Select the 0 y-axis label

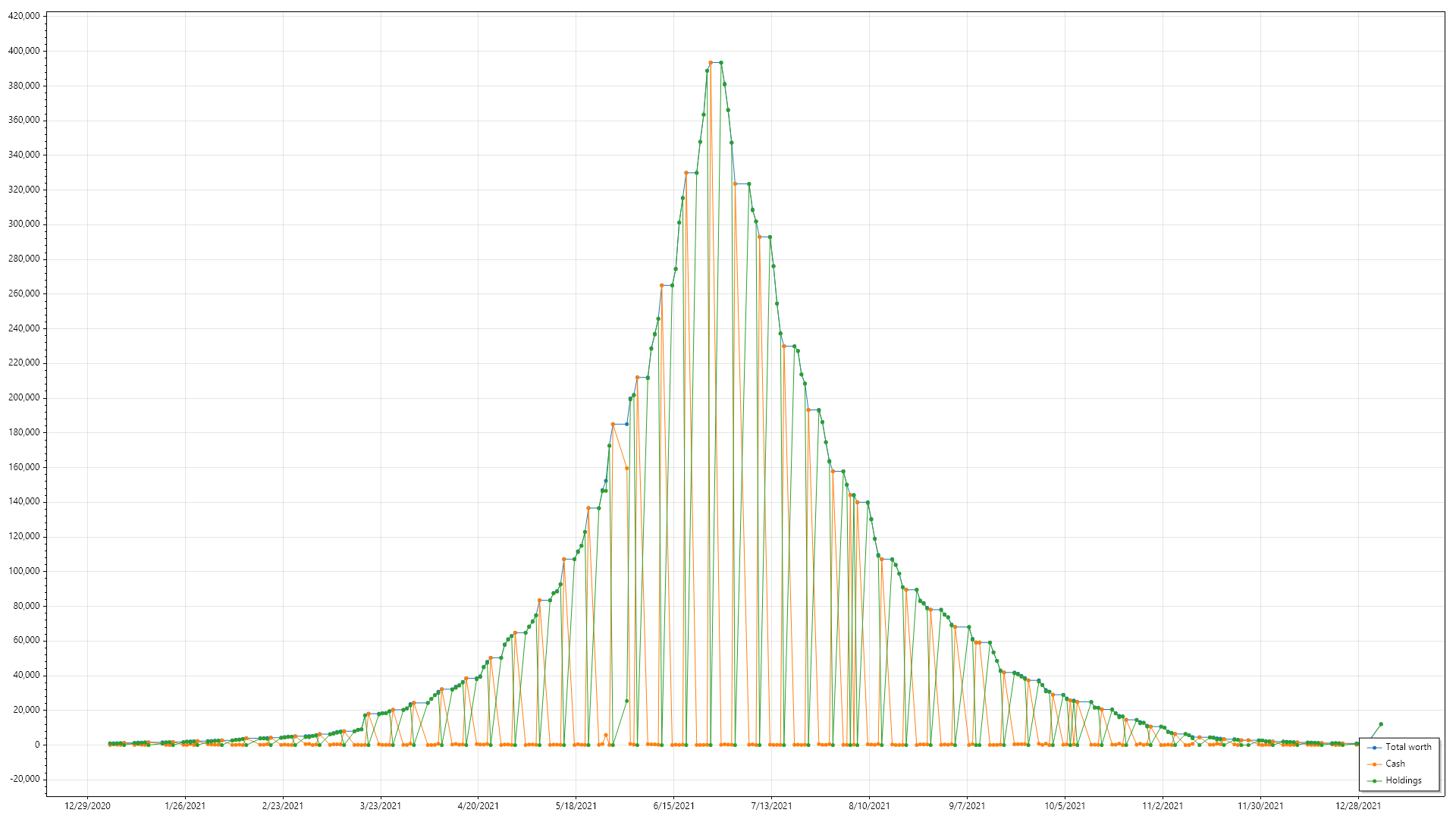tap(36, 745)
